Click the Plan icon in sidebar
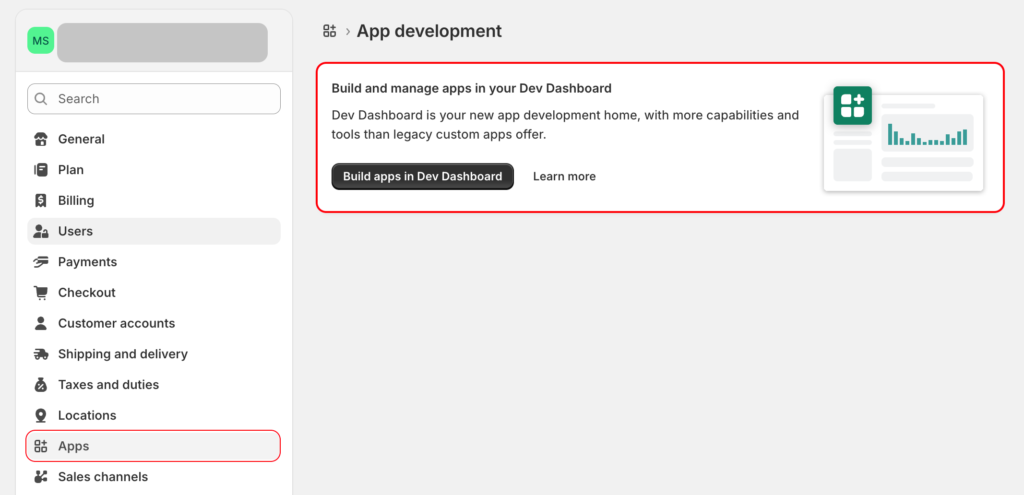Screen dimensions: 1024x495 [40, 170]
